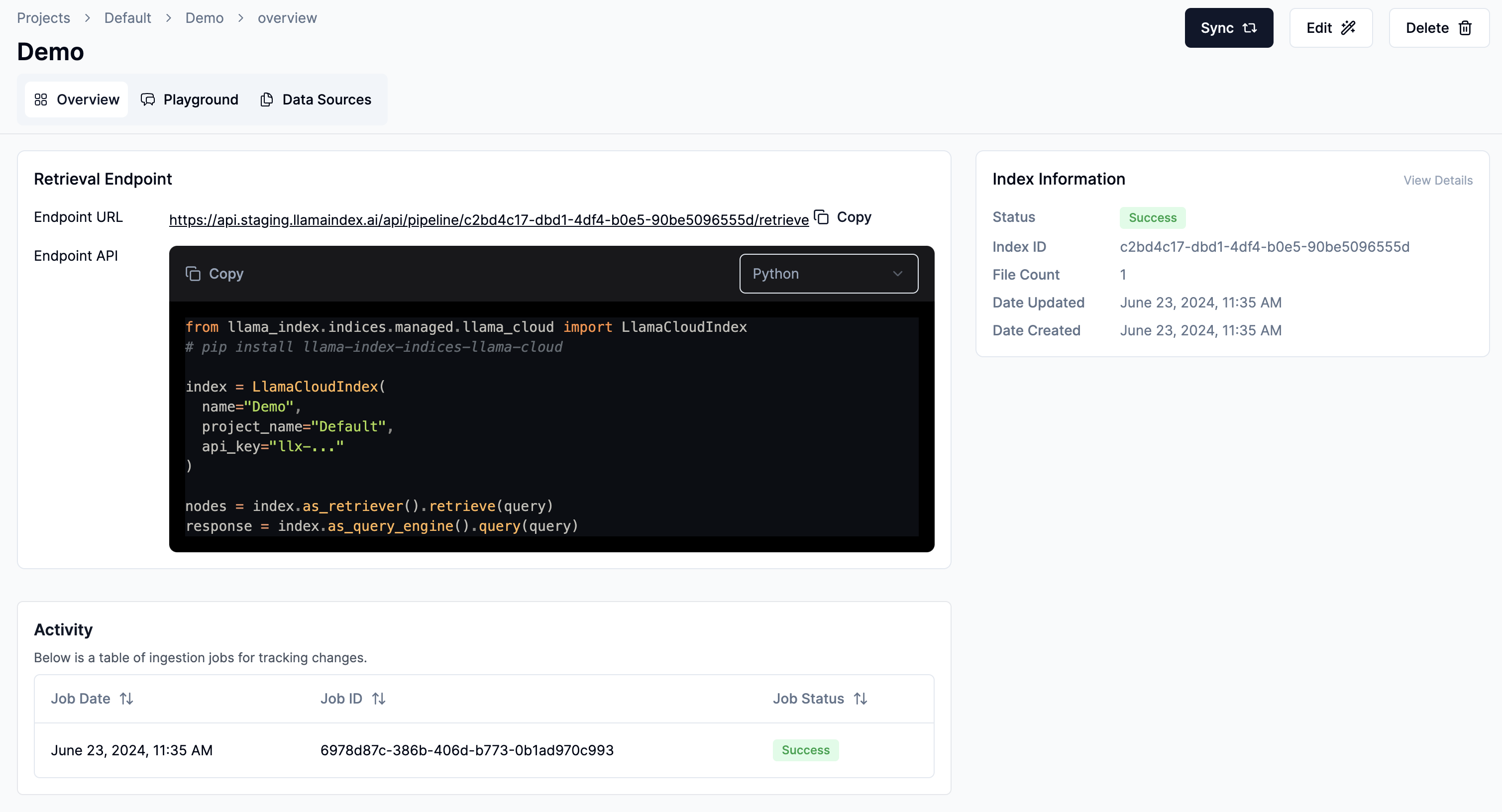This screenshot has height=812, width=1502.
Task: Click copy icon in code block header
Action: (x=193, y=273)
